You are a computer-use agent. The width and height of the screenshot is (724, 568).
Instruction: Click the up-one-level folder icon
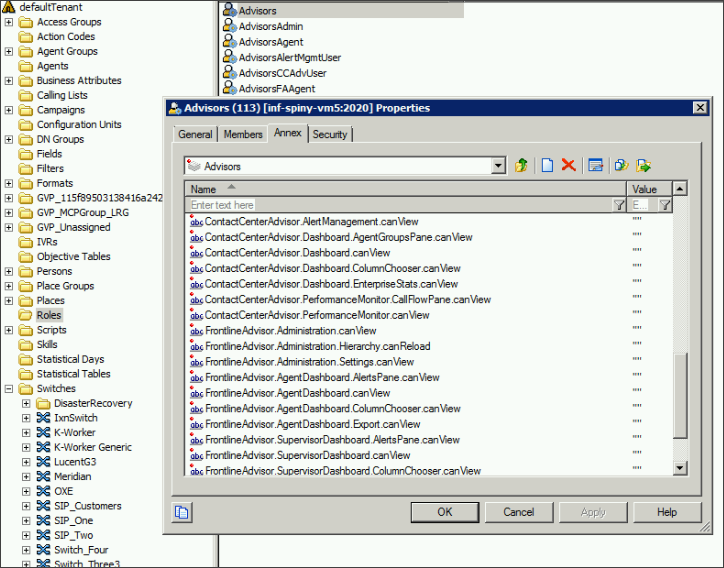pos(521,165)
